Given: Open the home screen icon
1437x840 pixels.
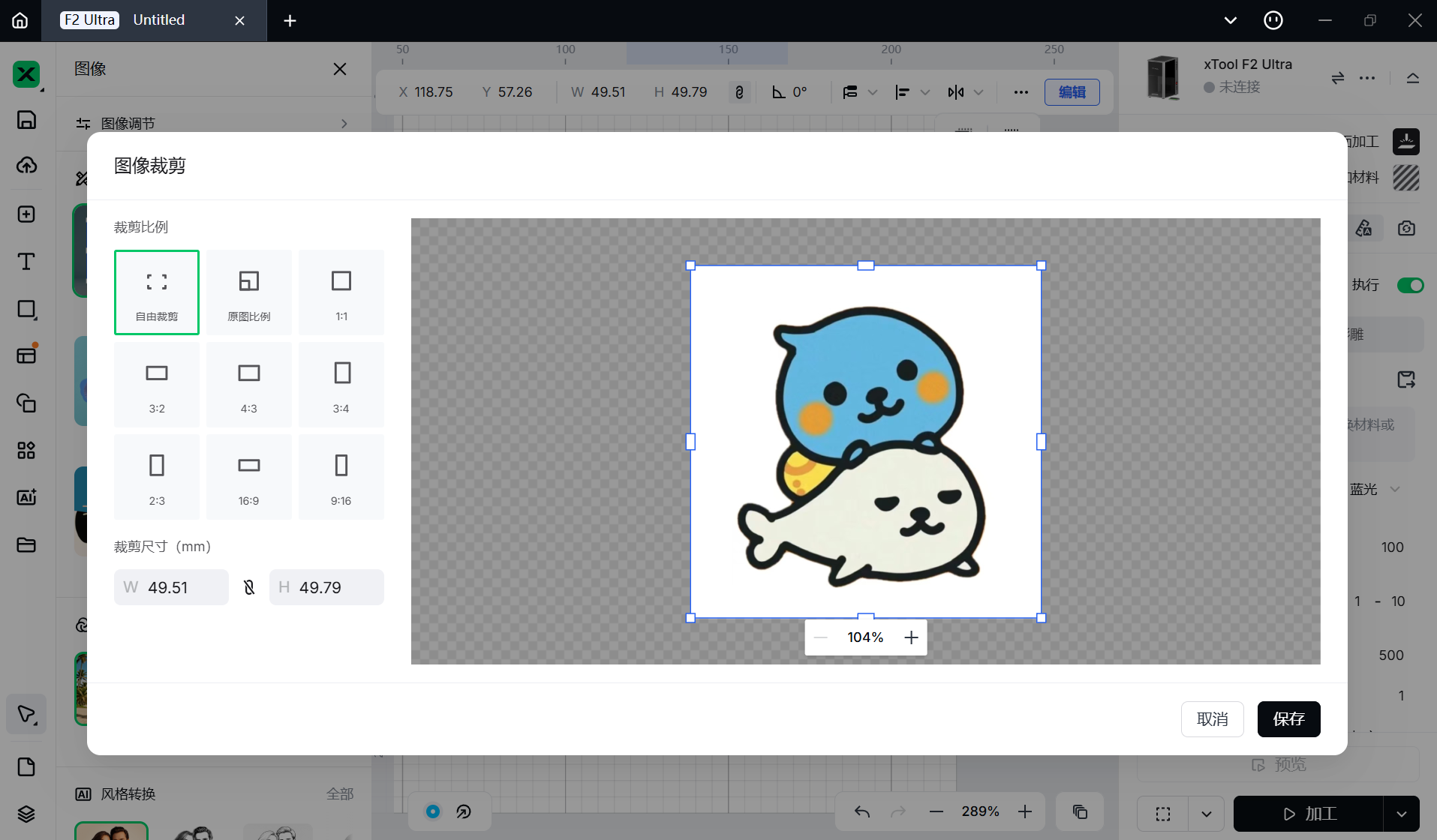Looking at the screenshot, I should pyautogui.click(x=20, y=20).
